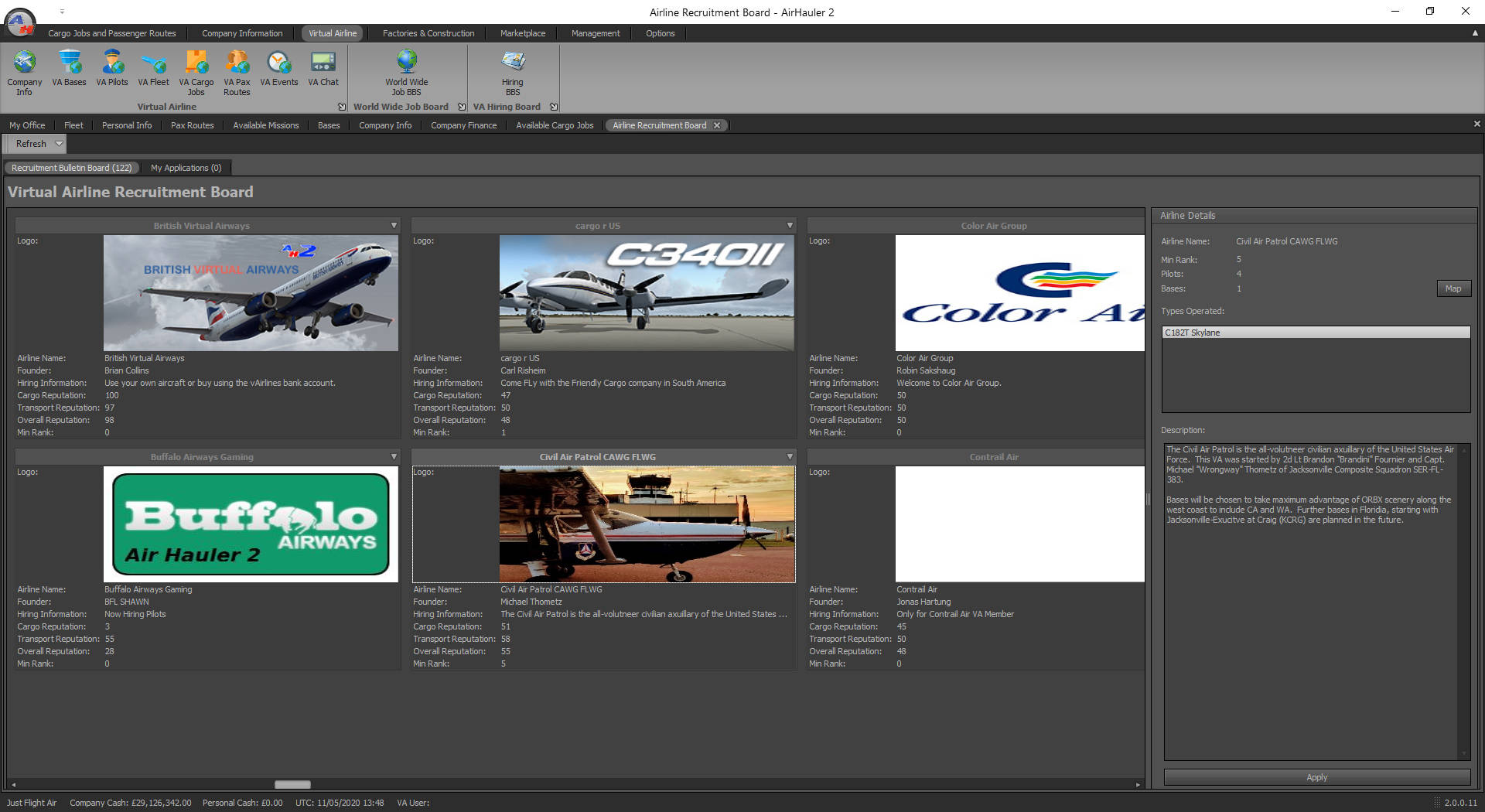Open the Hiring BBS icon
Viewport: 1485px width, 812px height.
(513, 73)
